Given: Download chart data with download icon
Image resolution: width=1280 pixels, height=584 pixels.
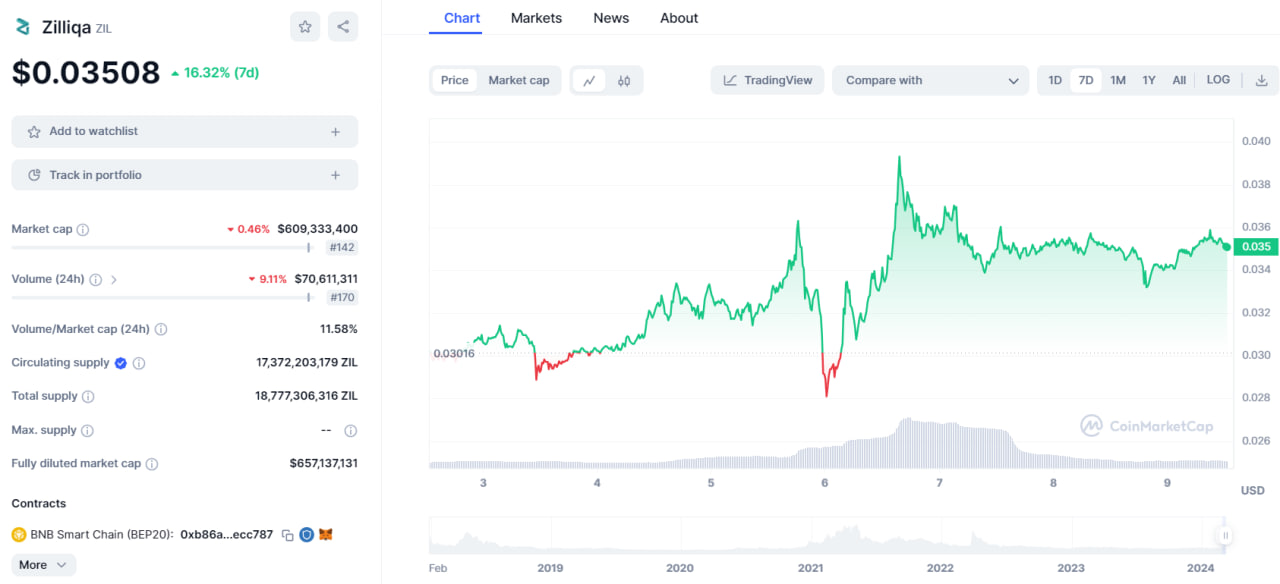Looking at the screenshot, I should point(1261,80).
